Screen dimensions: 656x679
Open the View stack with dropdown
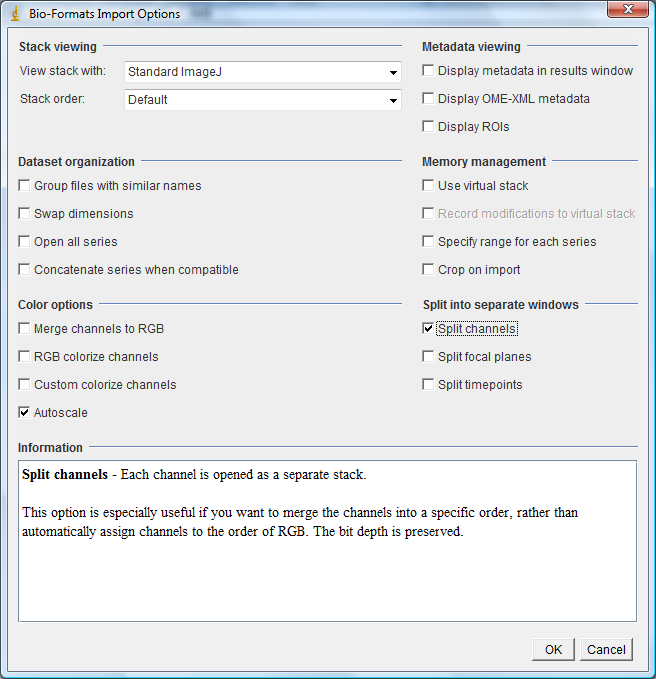pos(263,72)
